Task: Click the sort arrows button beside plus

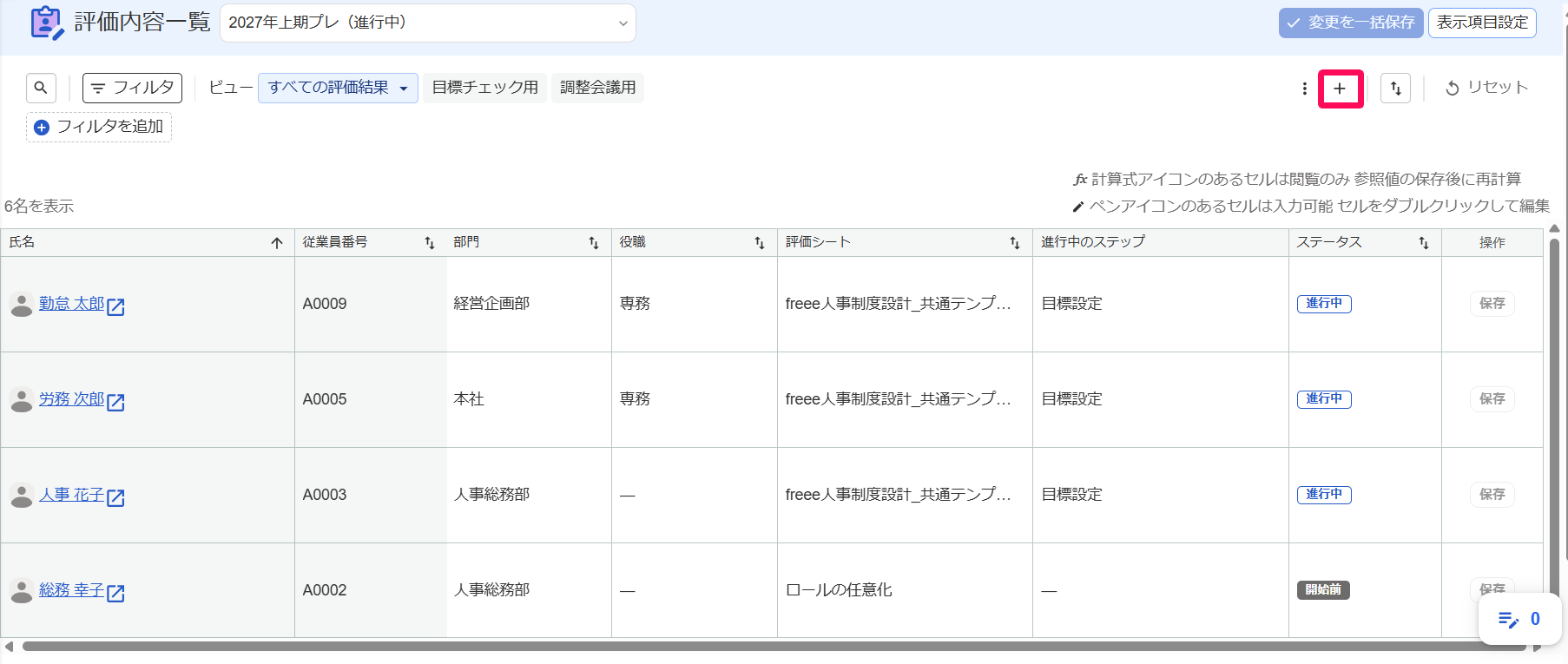Action: (1395, 89)
